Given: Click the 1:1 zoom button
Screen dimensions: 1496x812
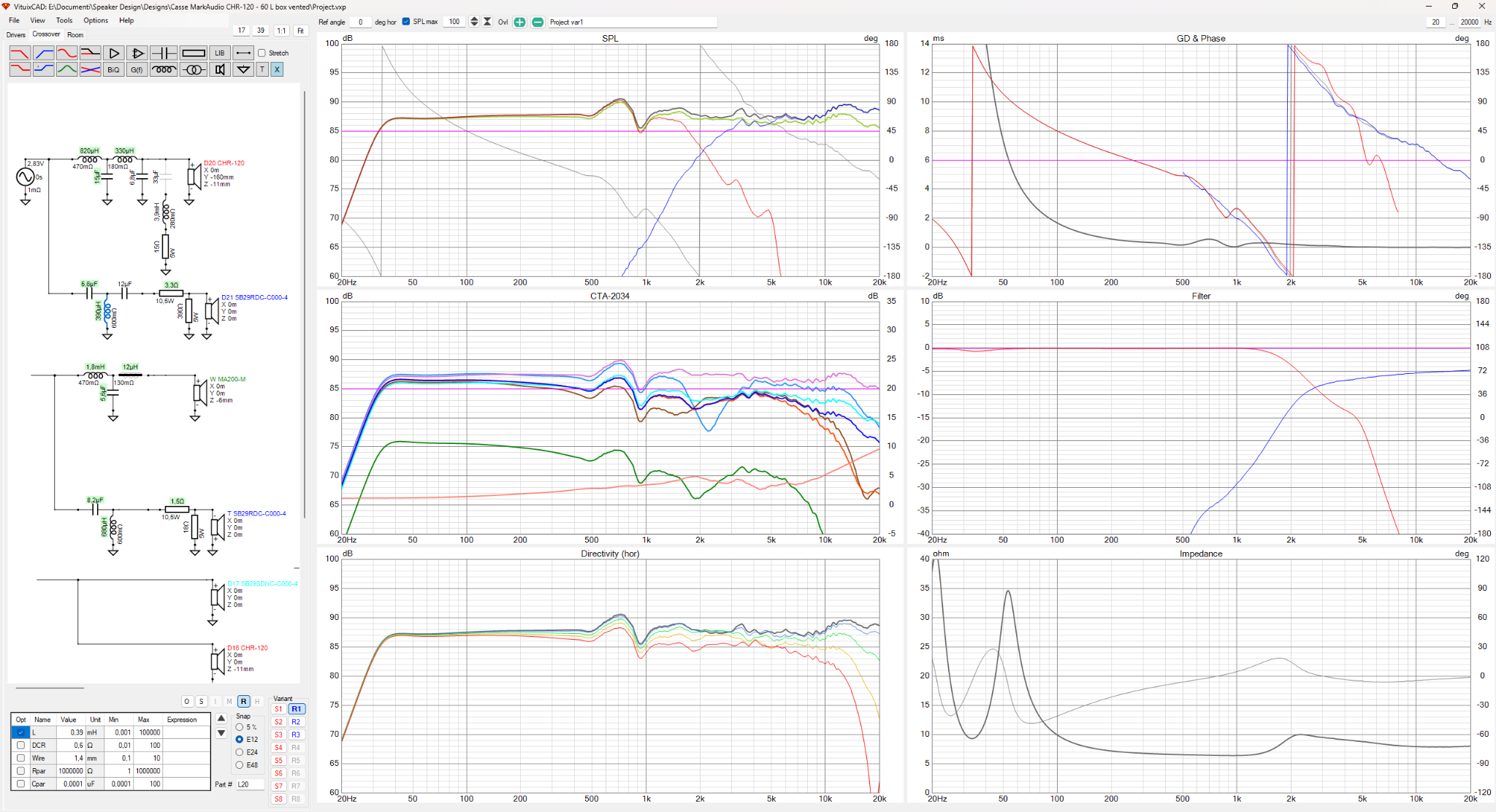Looking at the screenshot, I should pyautogui.click(x=281, y=31).
